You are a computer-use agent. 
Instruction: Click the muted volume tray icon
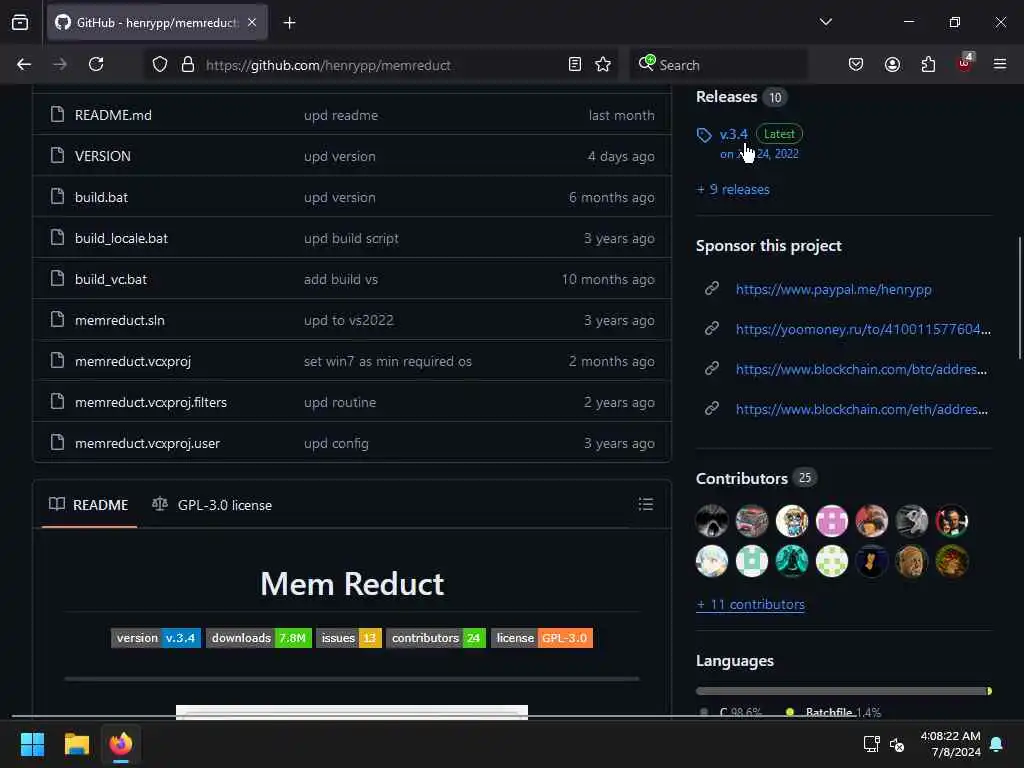tap(897, 744)
